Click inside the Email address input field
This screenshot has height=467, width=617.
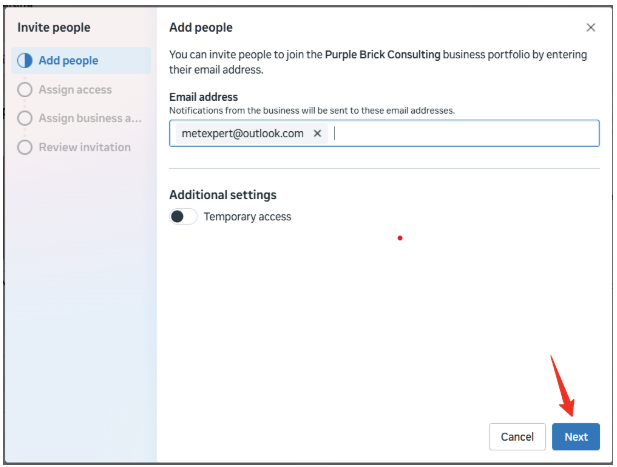click(460, 133)
